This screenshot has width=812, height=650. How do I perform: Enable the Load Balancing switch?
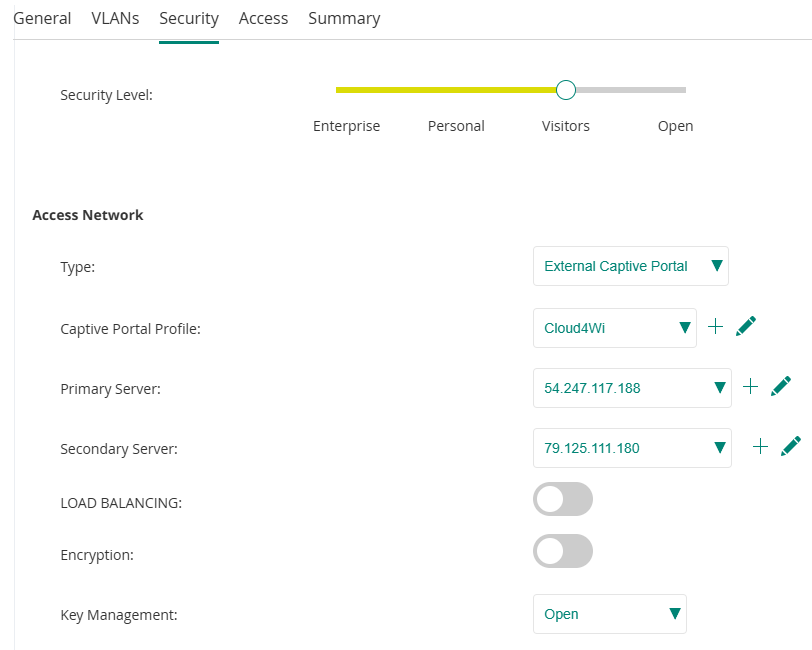(x=563, y=499)
